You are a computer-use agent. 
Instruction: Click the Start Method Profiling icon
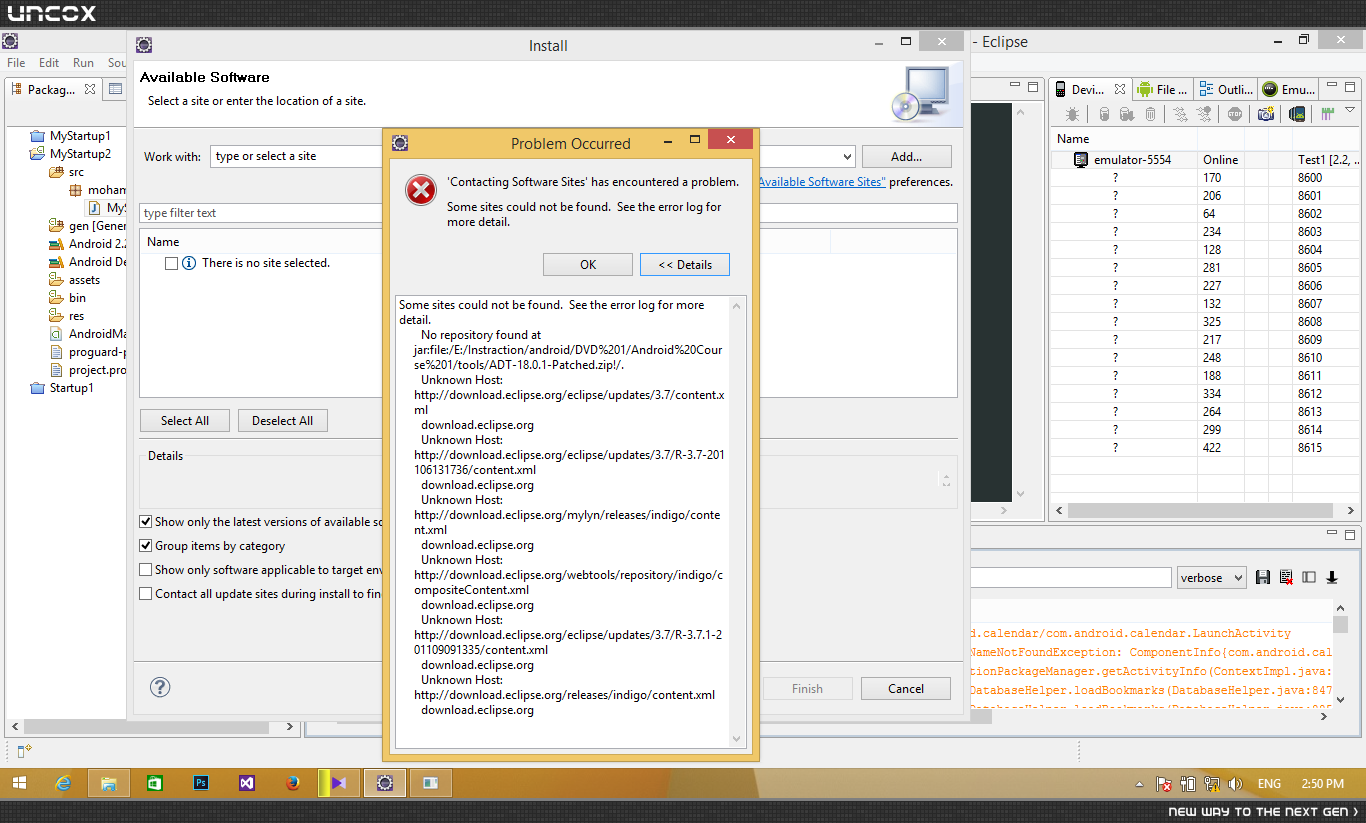click(1204, 114)
